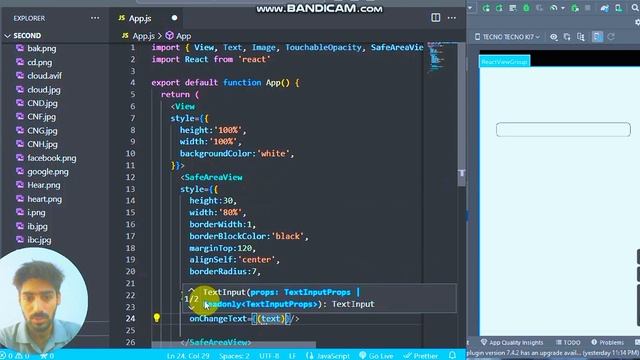Open Layout Inspector view options eye
640x360 pixels.
(553, 37)
